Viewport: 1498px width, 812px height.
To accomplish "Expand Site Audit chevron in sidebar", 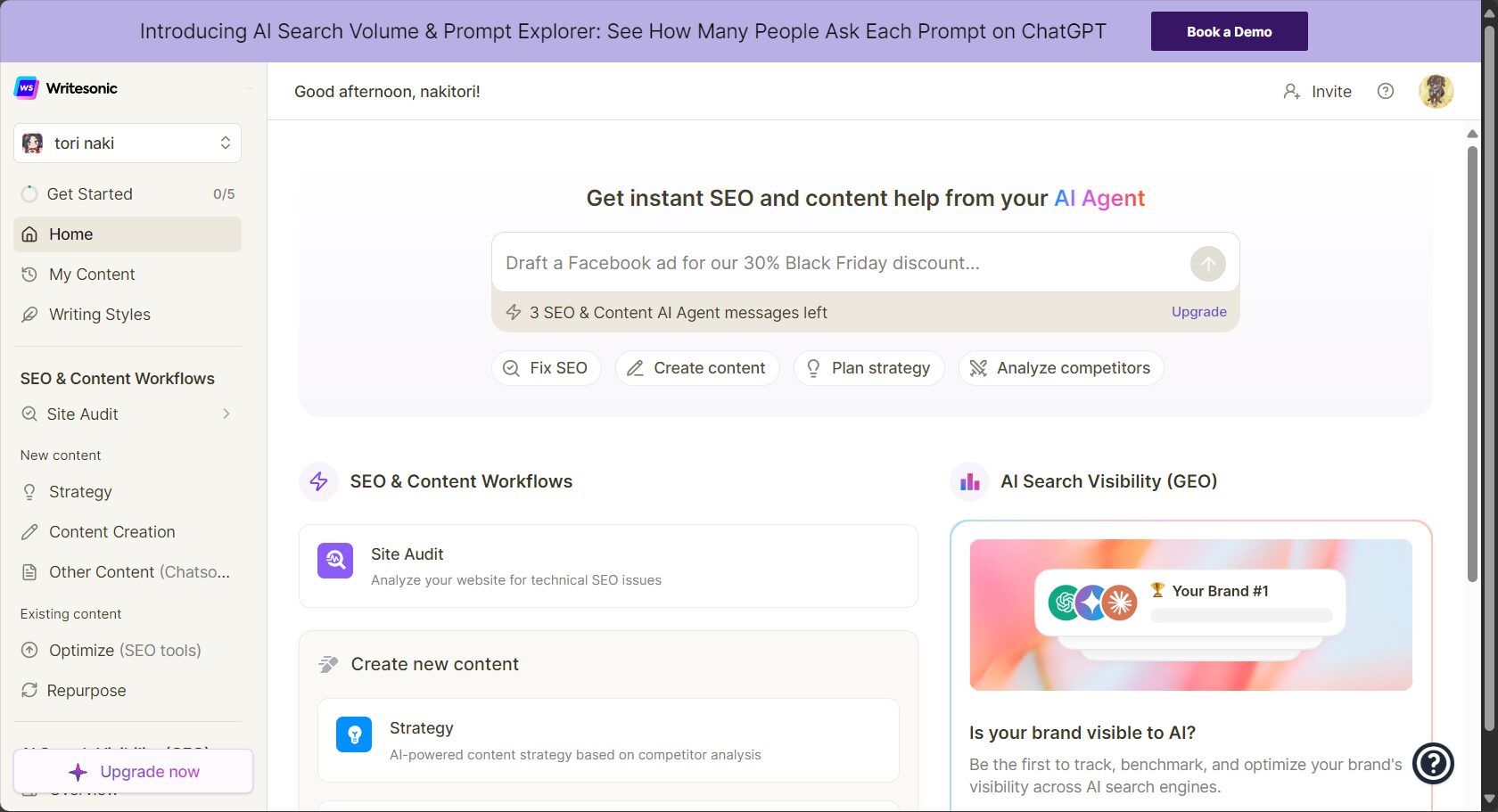I will (226, 414).
